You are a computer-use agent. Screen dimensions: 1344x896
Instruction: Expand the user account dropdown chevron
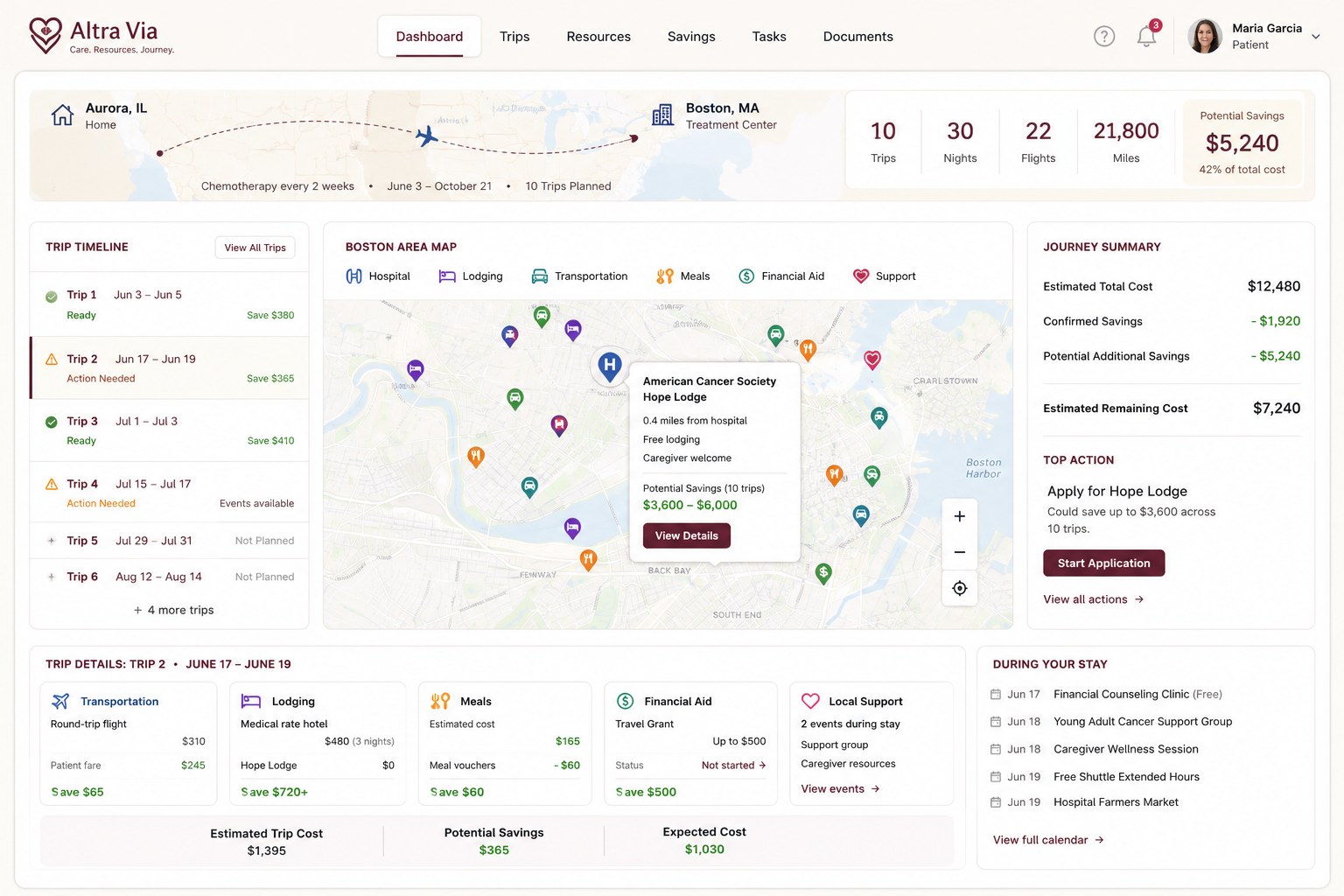pyautogui.click(x=1315, y=37)
